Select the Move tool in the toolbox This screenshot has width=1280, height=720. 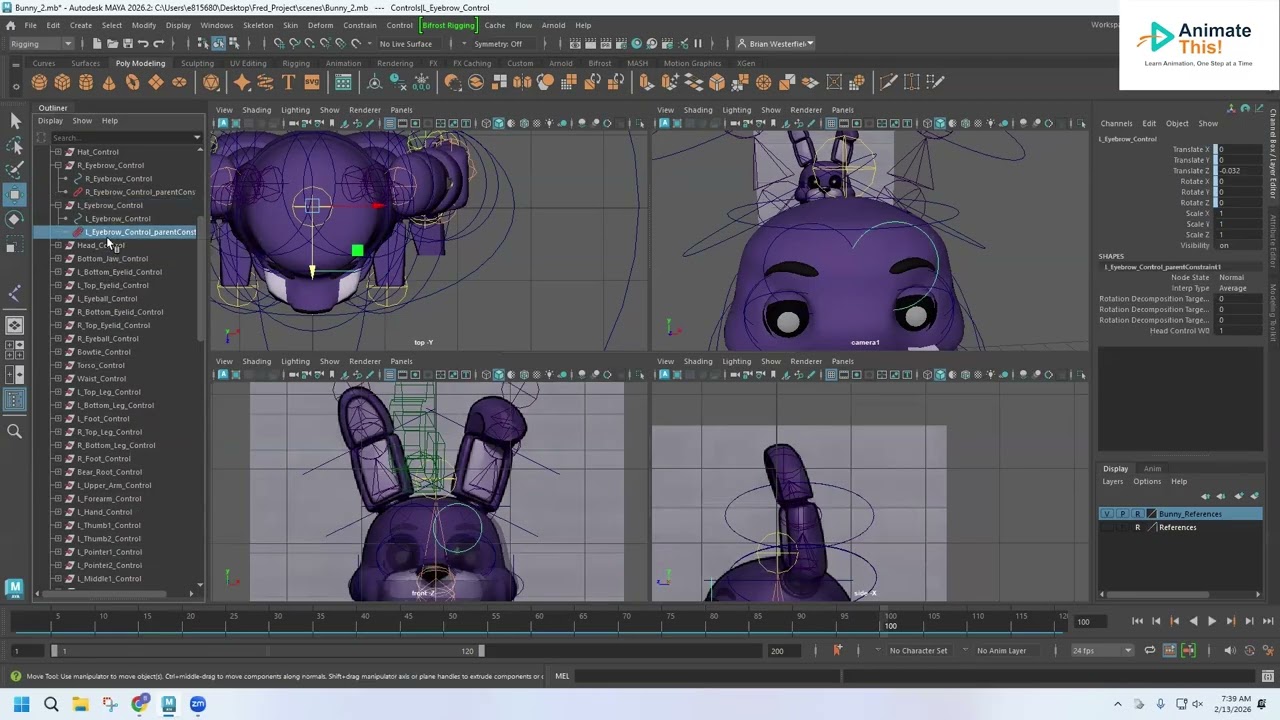pos(15,194)
